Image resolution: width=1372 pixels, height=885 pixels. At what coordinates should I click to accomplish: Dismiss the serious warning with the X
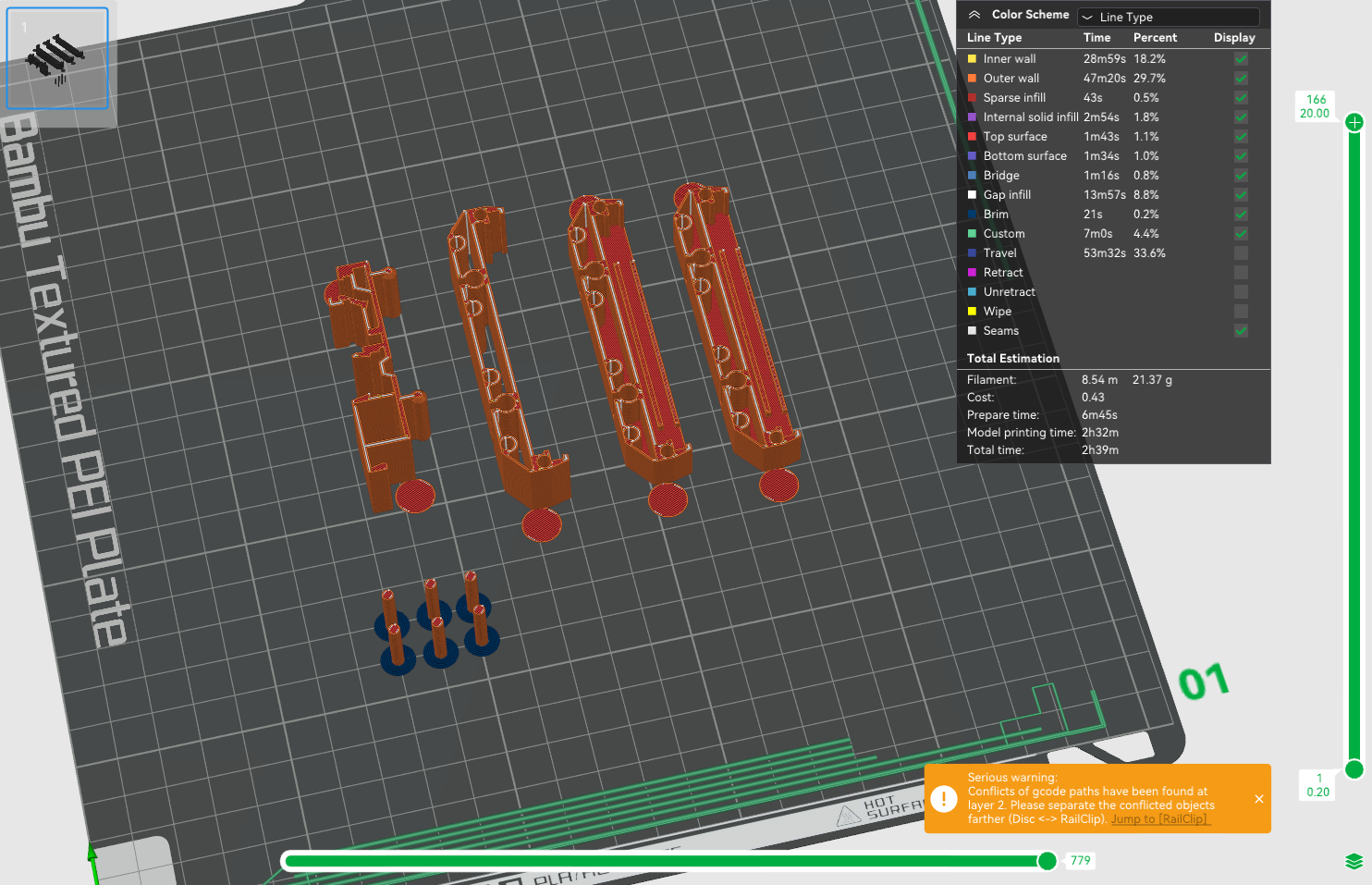tap(1258, 799)
